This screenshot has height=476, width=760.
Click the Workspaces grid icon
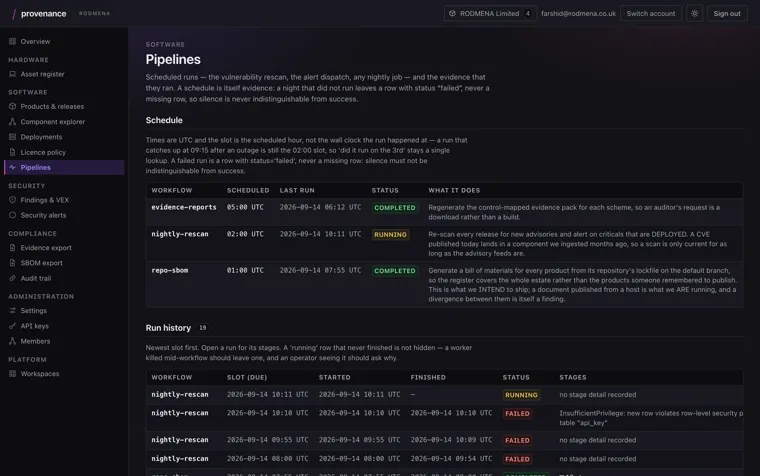(13, 374)
